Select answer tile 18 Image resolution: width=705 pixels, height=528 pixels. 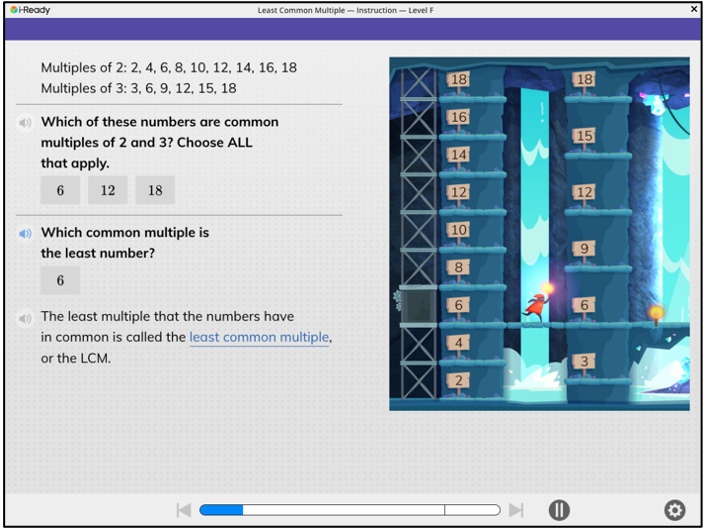pos(155,190)
